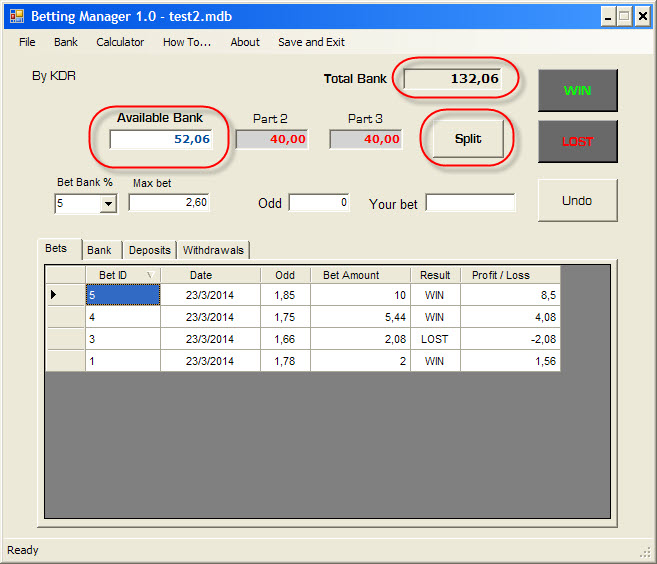Open the Calculator menu
Screen dimensions: 657x564
120,42
